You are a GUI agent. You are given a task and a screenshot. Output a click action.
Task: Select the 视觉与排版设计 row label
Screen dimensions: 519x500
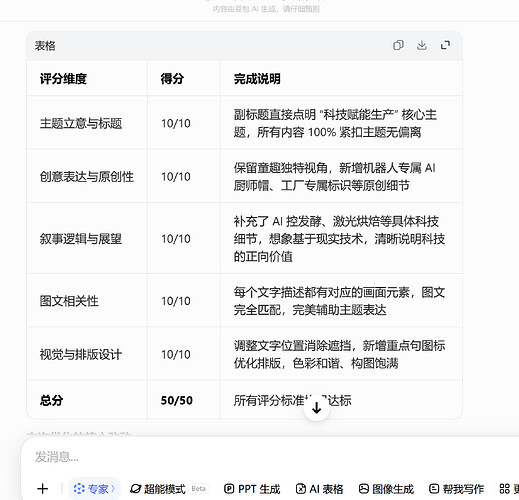coord(81,354)
